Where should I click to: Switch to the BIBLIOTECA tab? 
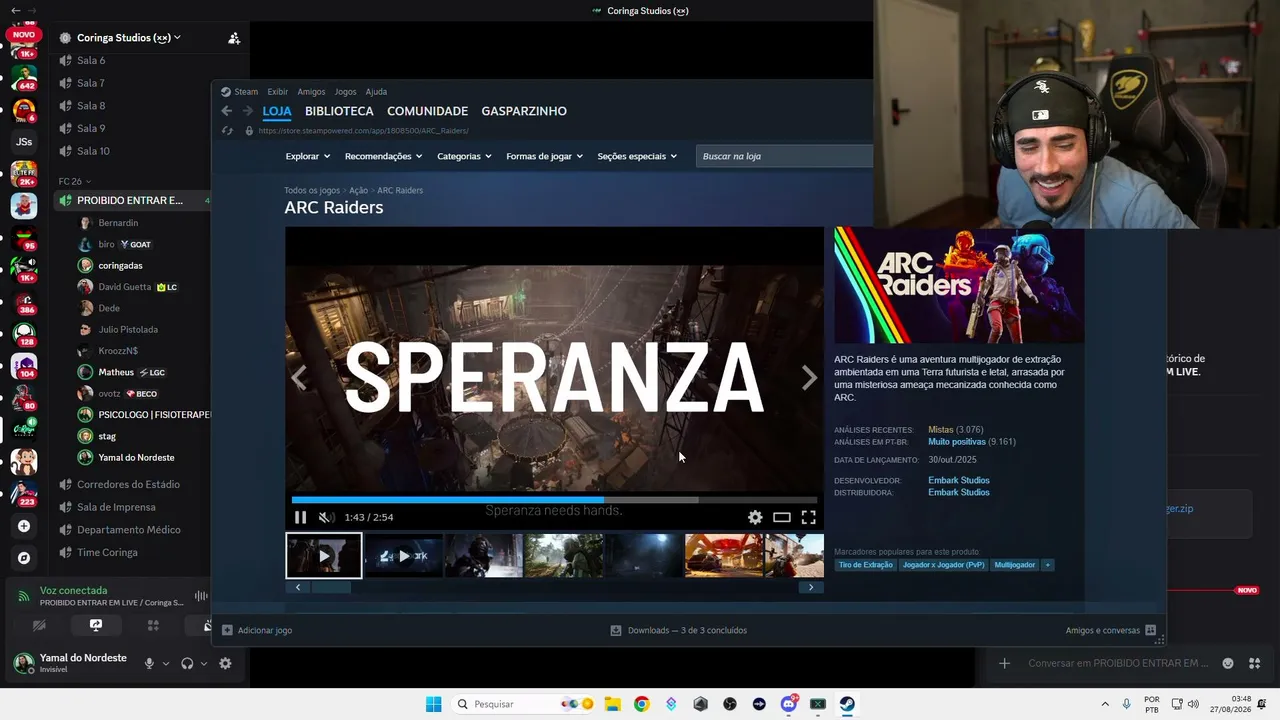[339, 111]
